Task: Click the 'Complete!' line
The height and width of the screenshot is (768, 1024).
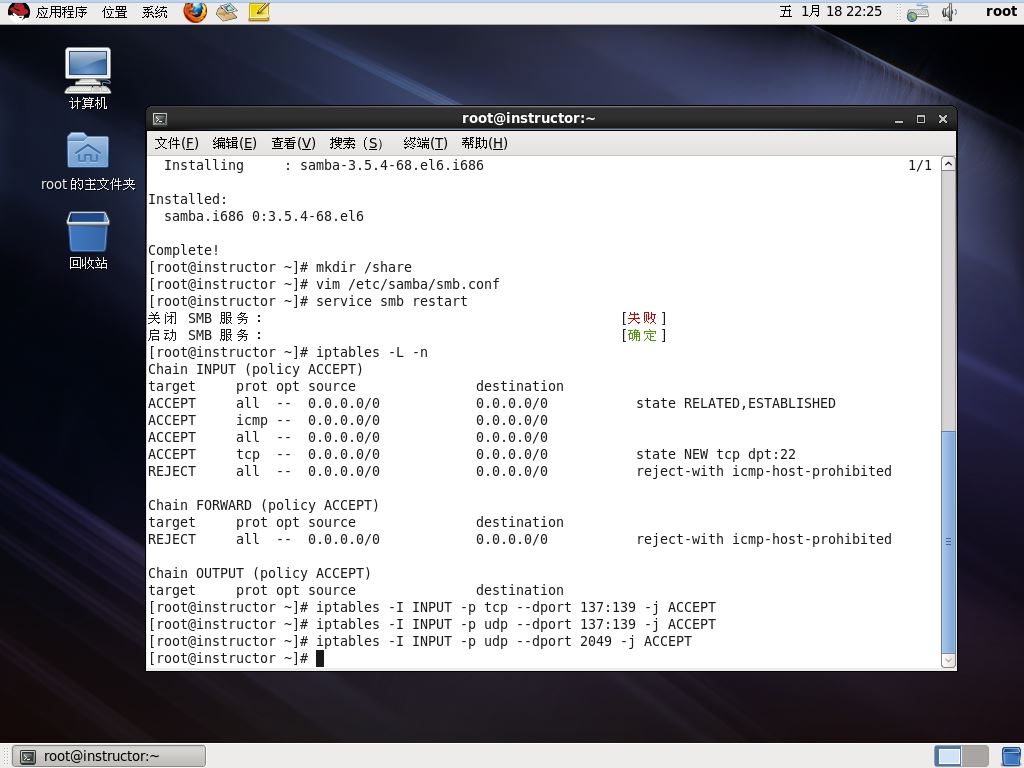Action: (184, 250)
